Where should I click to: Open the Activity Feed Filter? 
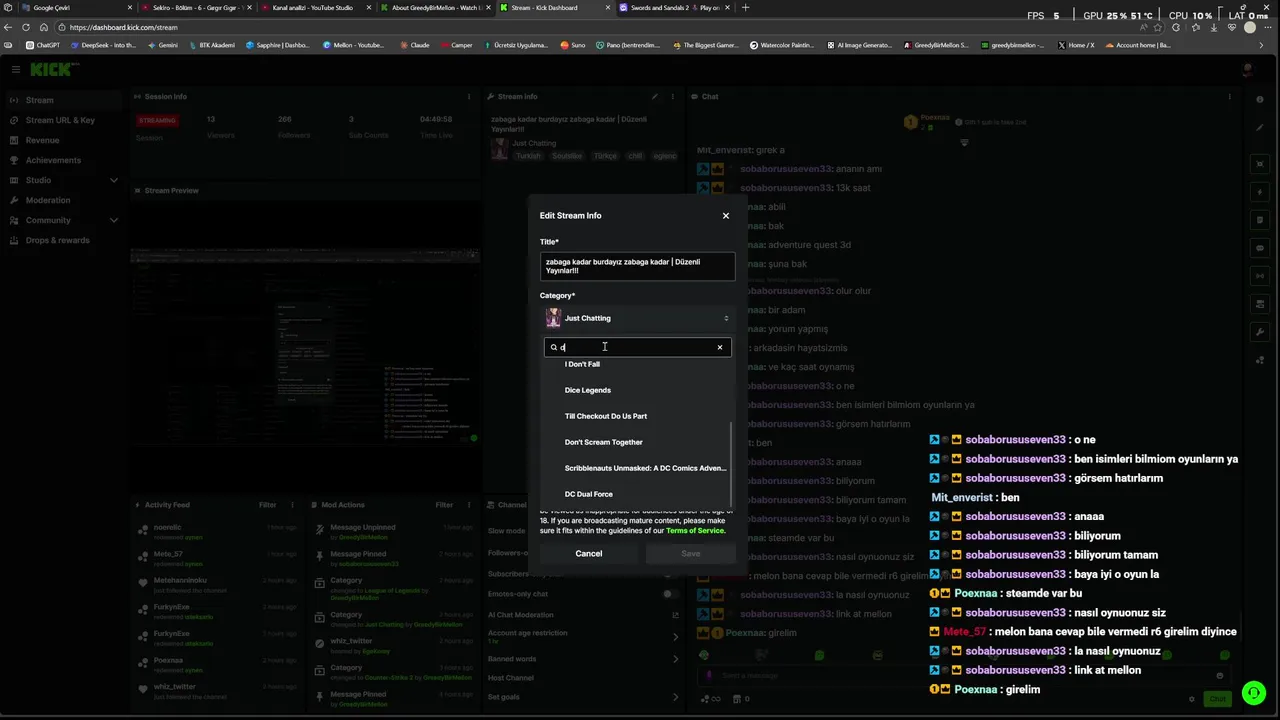pos(268,505)
